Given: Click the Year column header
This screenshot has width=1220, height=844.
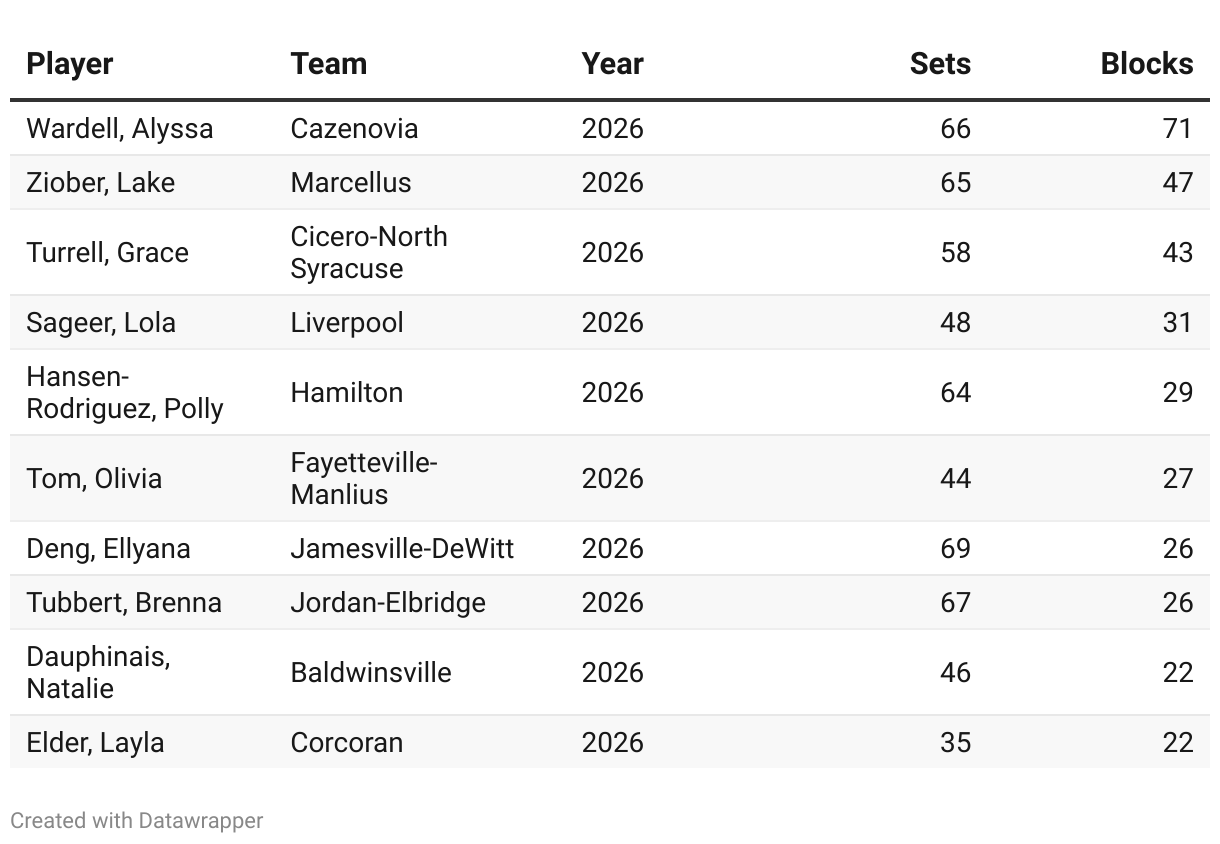Looking at the screenshot, I should 612,64.
